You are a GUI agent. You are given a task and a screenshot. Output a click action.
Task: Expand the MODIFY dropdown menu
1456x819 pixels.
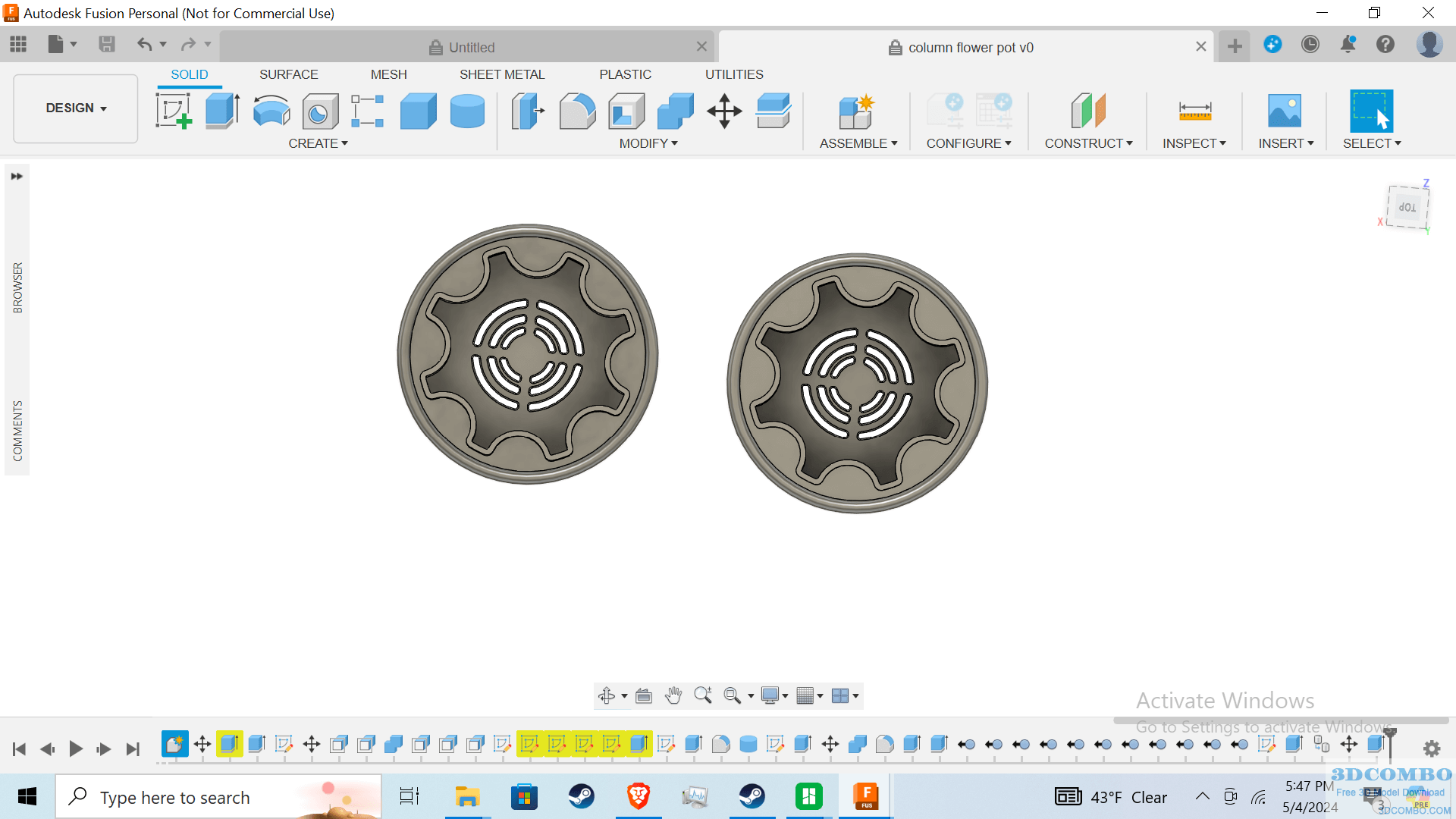[x=648, y=143]
